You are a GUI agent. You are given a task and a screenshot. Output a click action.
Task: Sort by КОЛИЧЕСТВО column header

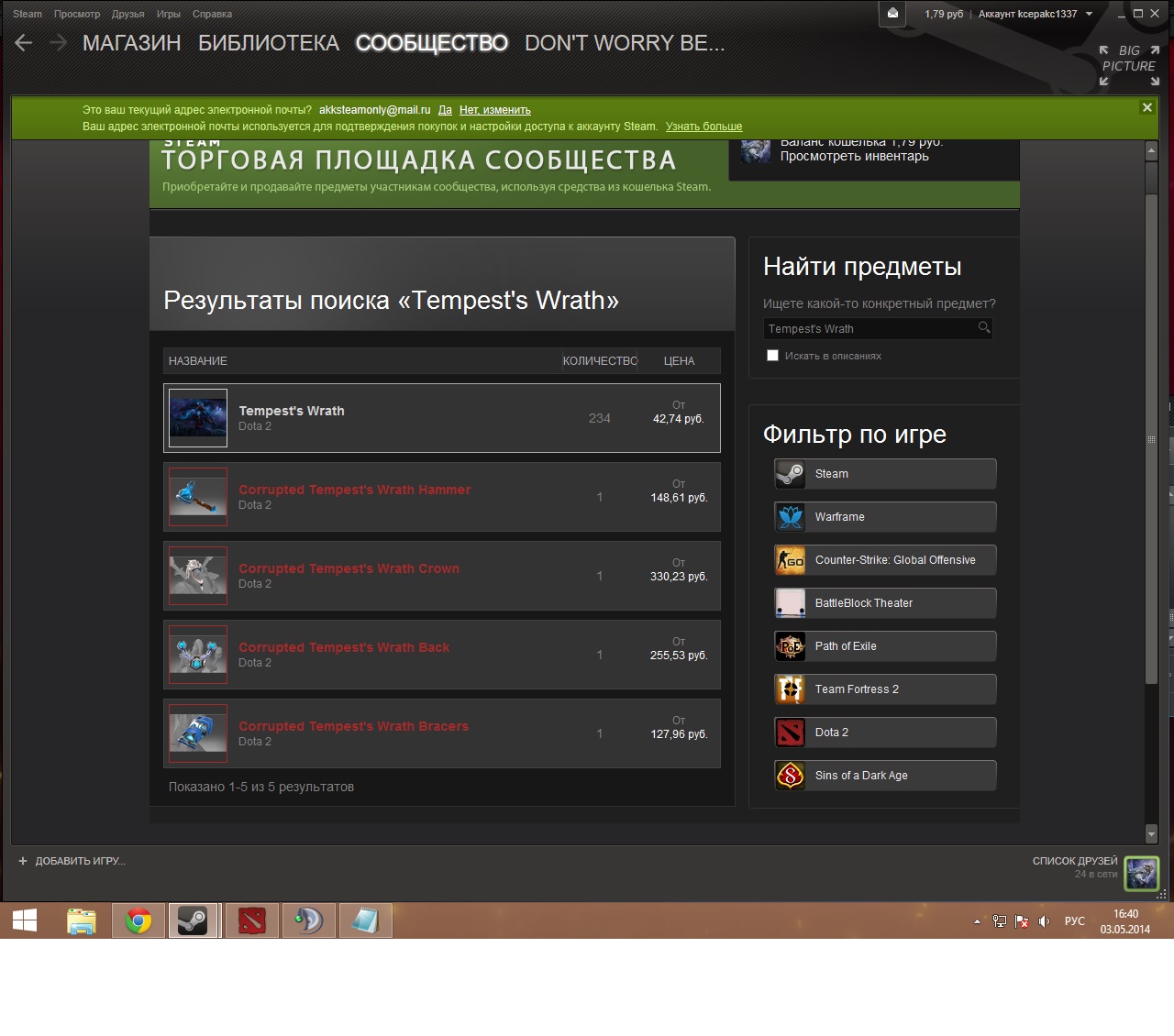(x=600, y=361)
